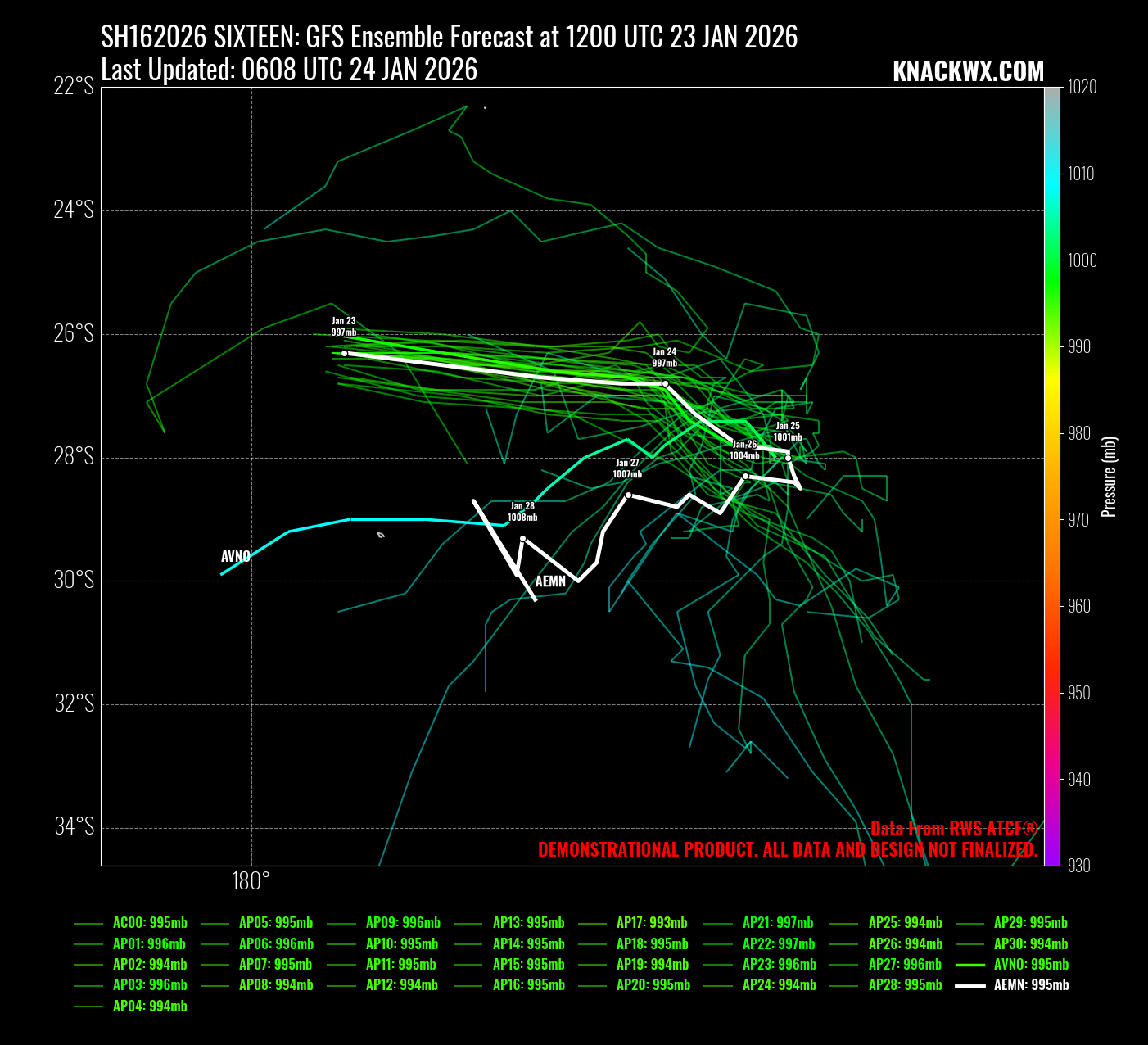Click the Jan 25 1001mb label
Image resolution: width=1148 pixels, height=1045 pixels.
click(788, 432)
